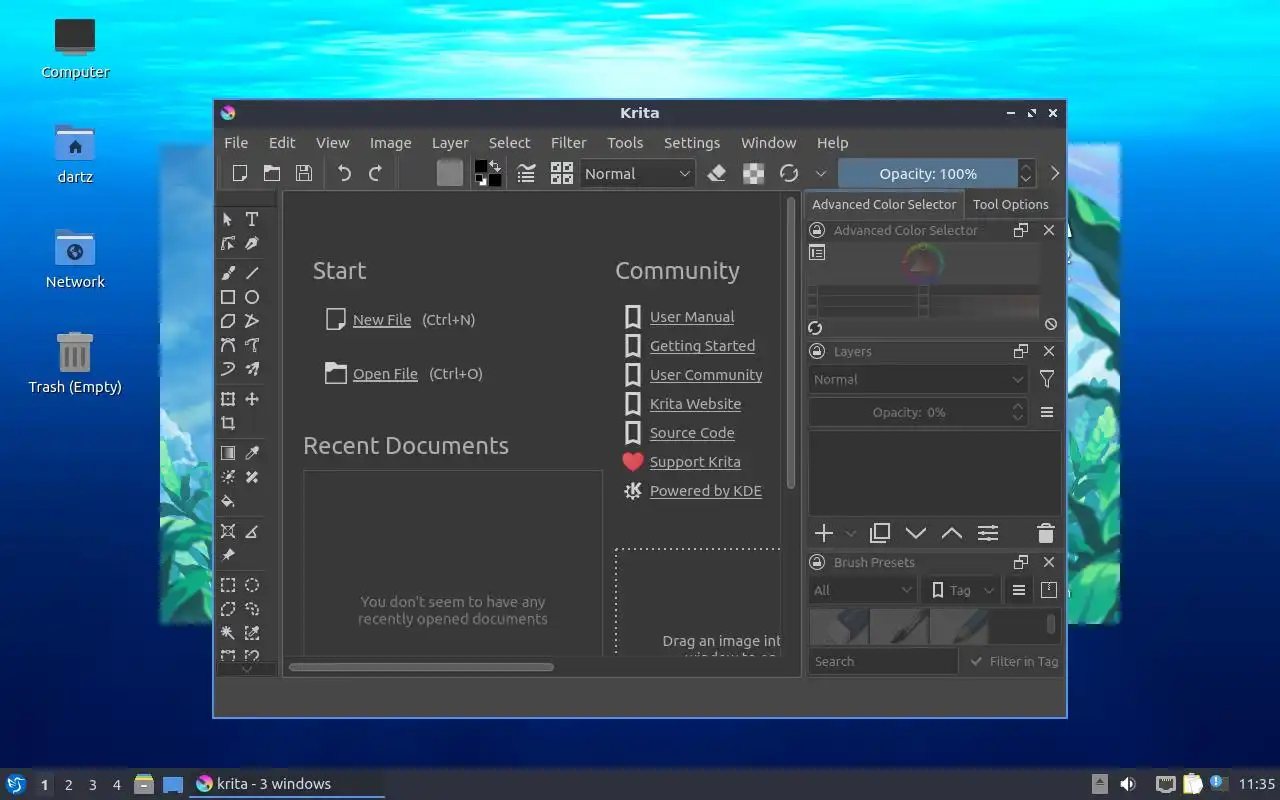1280x800 pixels.
Task: Toggle Preserve Alpha checkerboard button
Action: [753, 173]
